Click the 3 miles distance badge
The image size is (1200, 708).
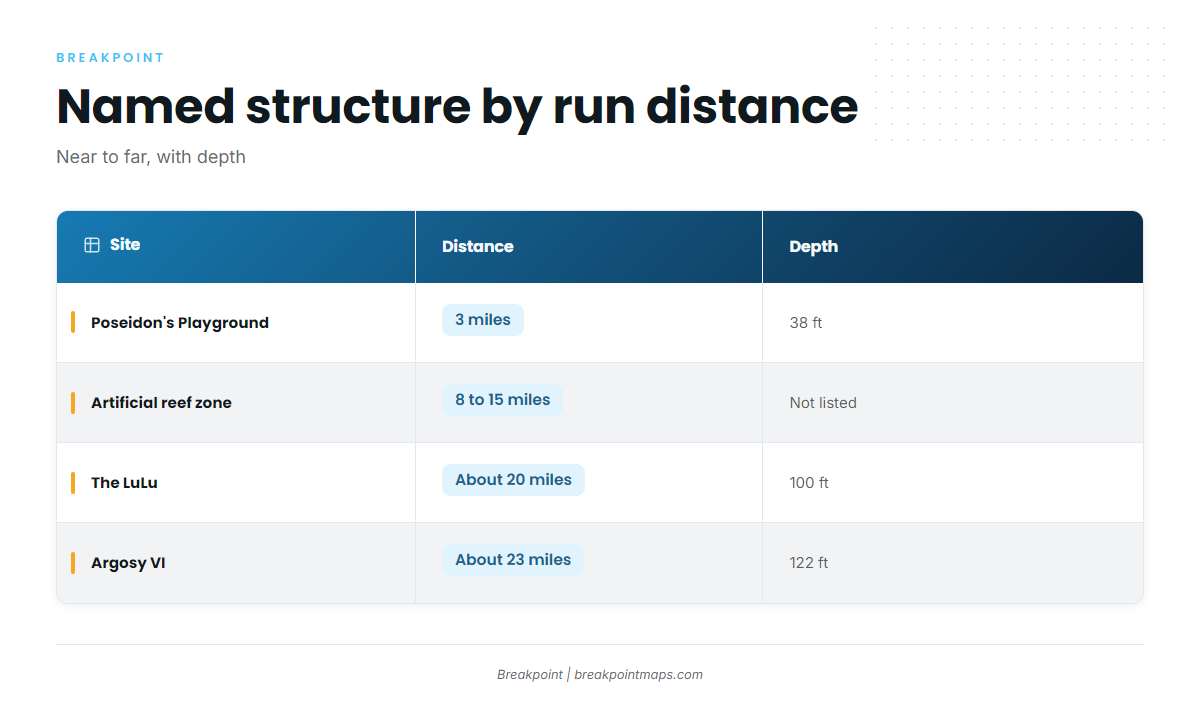[483, 320]
